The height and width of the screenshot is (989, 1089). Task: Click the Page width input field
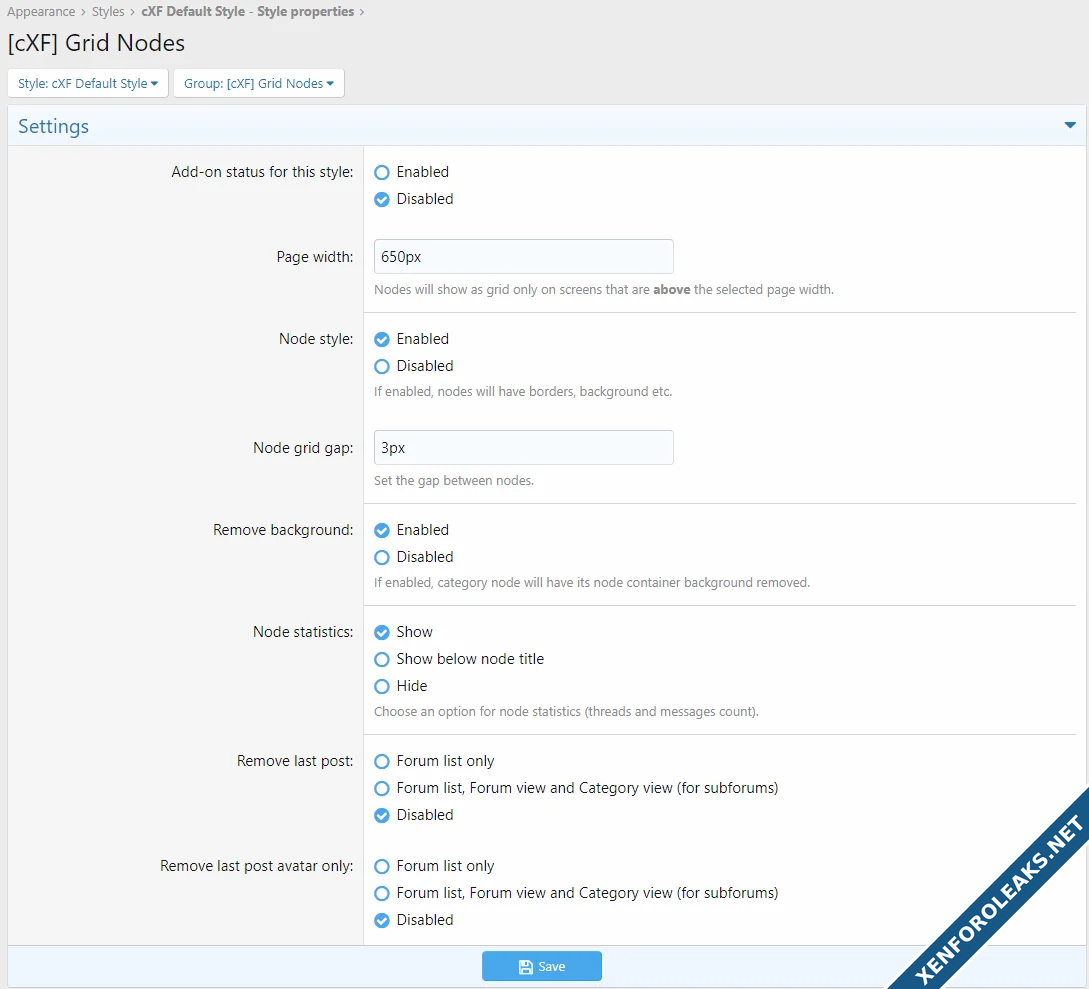(523, 257)
